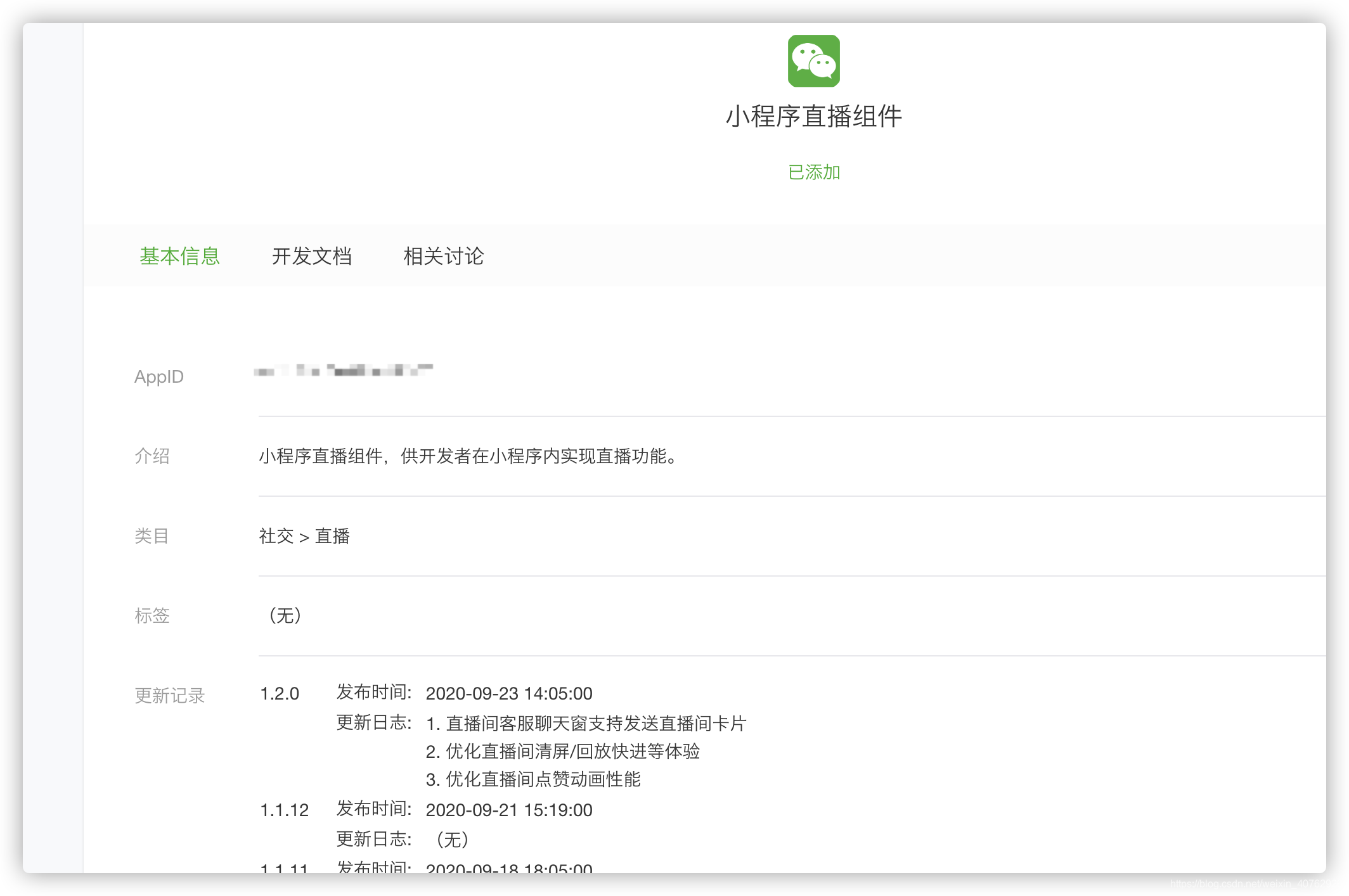Click the AppID field label
This screenshot has width=1349, height=896.
(158, 377)
